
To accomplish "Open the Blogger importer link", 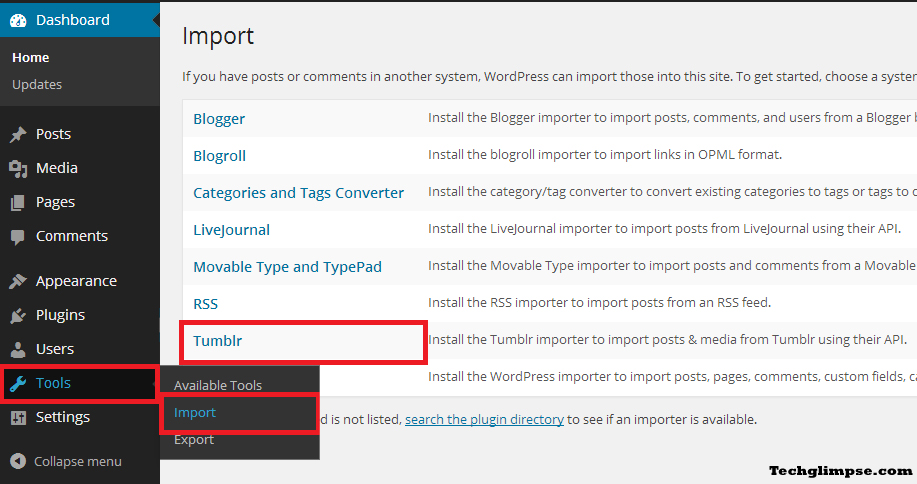I will tap(219, 119).
